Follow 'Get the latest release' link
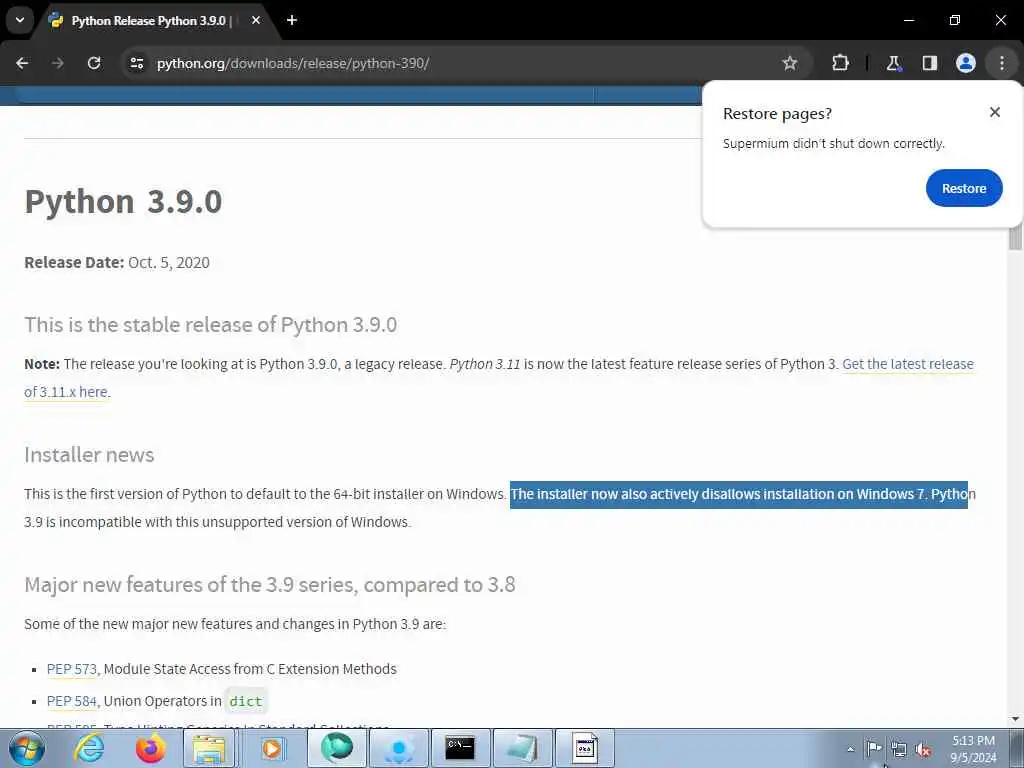 pyautogui.click(x=908, y=364)
